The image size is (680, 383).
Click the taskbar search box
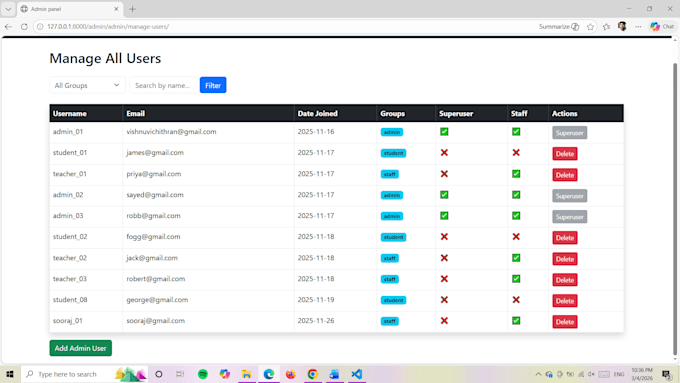pyautogui.click(x=84, y=374)
